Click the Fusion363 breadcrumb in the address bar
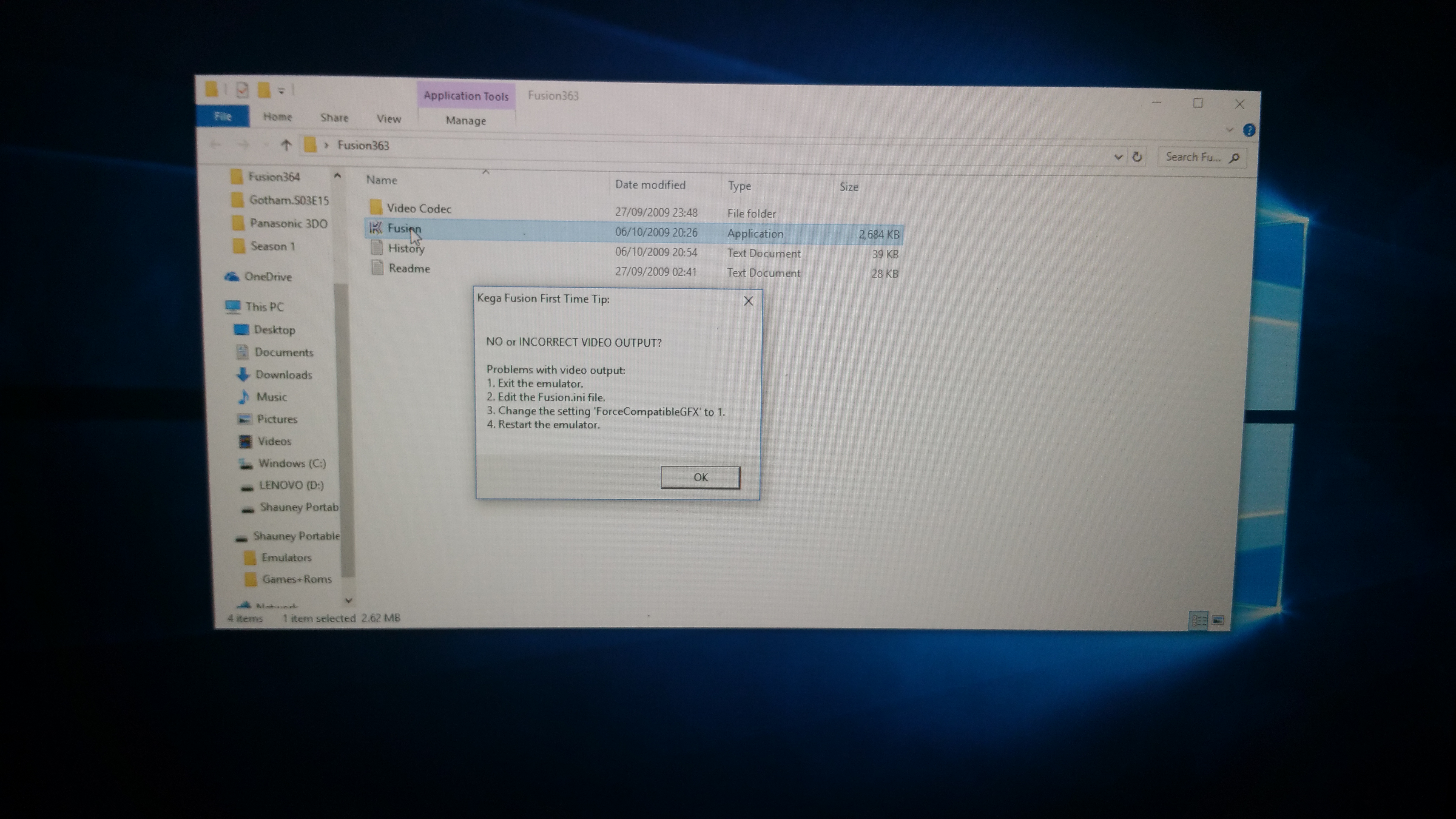1456x819 pixels. pos(363,145)
